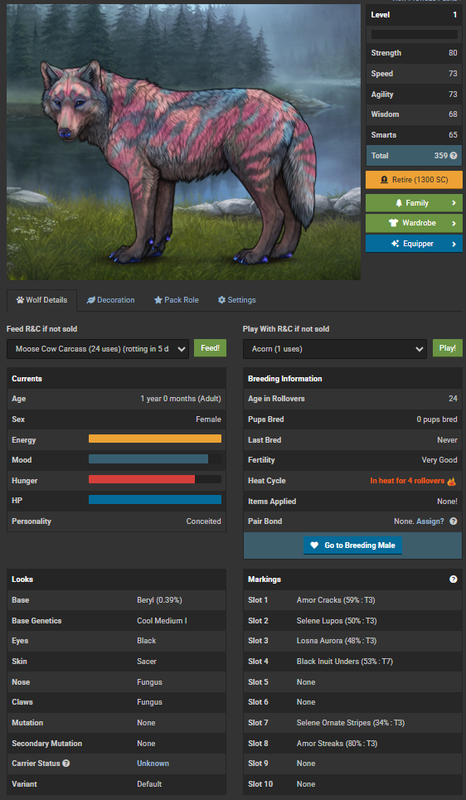This screenshot has width=466, height=800.
Task: Expand the Equipper menu arrow
Action: (453, 244)
